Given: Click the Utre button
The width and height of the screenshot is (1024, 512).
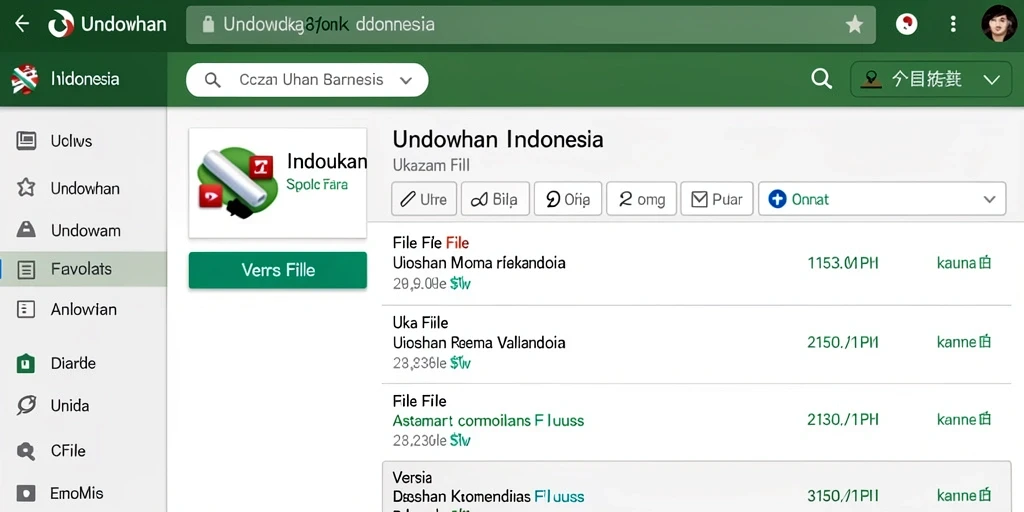Looking at the screenshot, I should point(424,199).
